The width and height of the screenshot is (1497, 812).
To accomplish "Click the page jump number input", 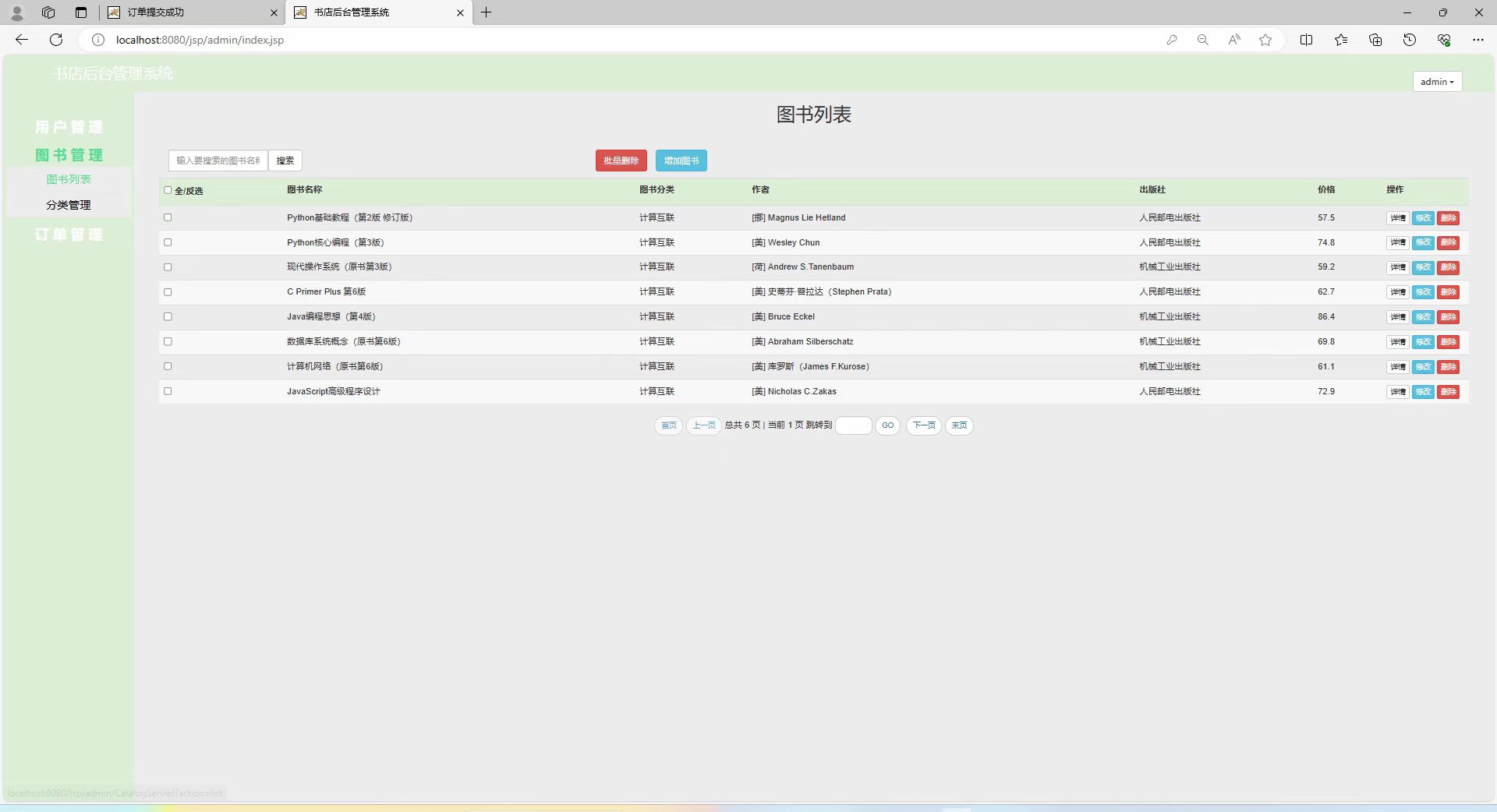I will pos(854,425).
